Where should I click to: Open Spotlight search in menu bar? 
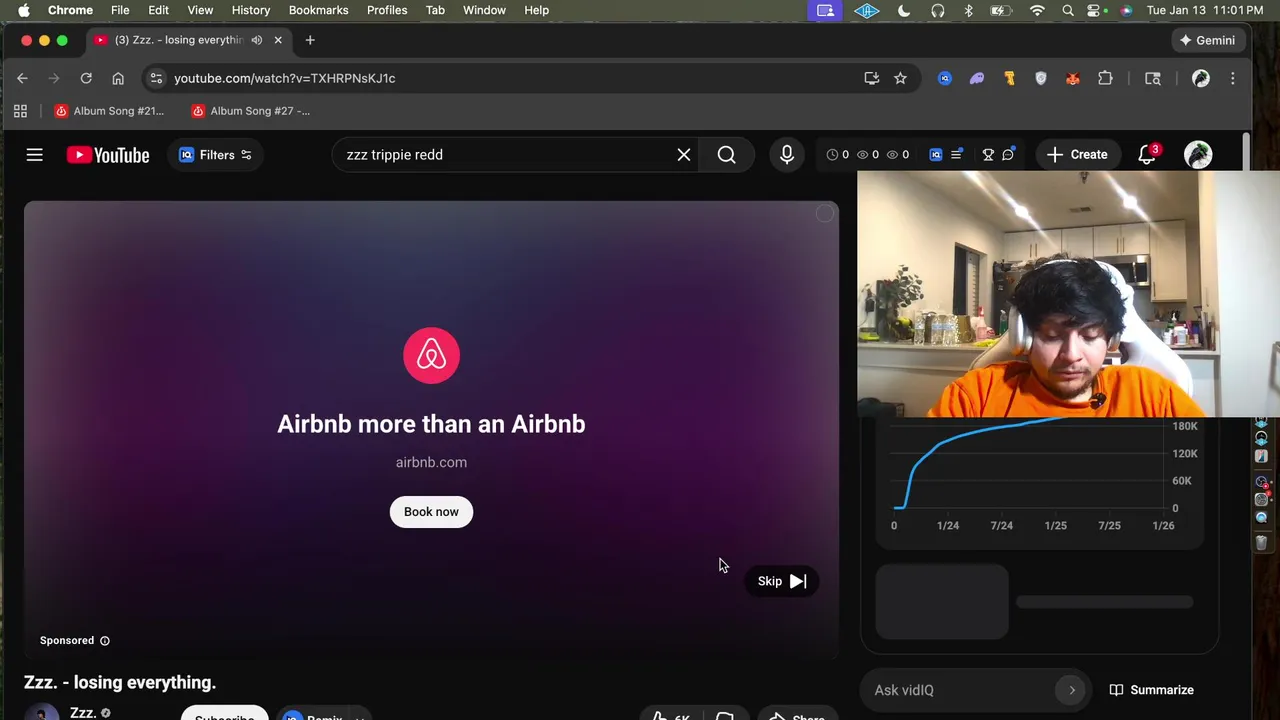(1068, 10)
